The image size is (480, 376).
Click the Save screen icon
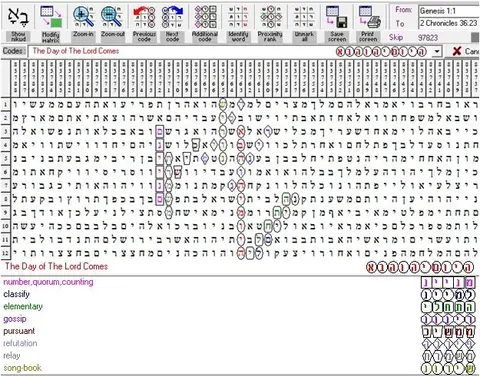click(x=337, y=17)
